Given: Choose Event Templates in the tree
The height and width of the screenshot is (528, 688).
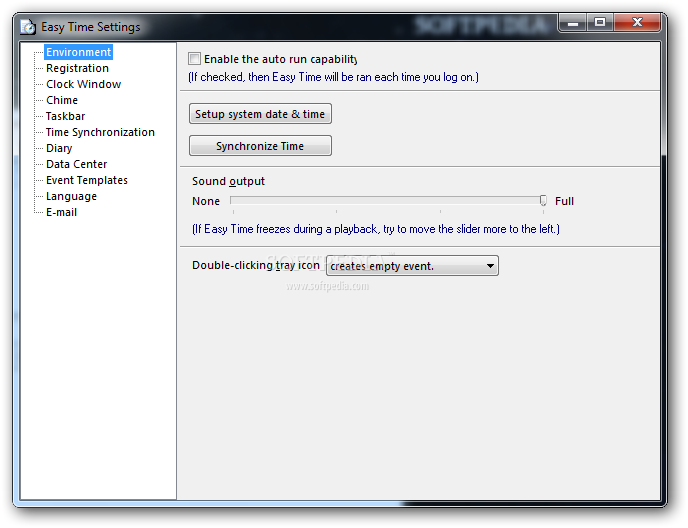Looking at the screenshot, I should tap(87, 180).
